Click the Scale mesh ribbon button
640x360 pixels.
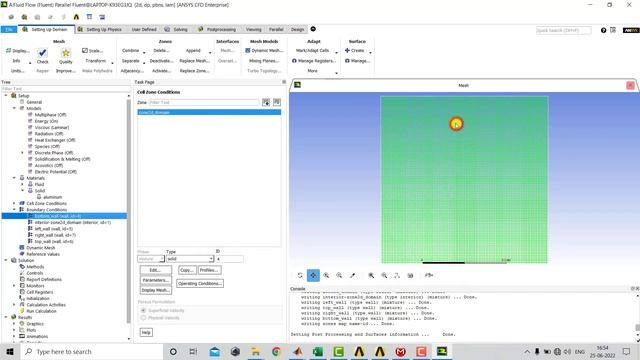click(93, 51)
